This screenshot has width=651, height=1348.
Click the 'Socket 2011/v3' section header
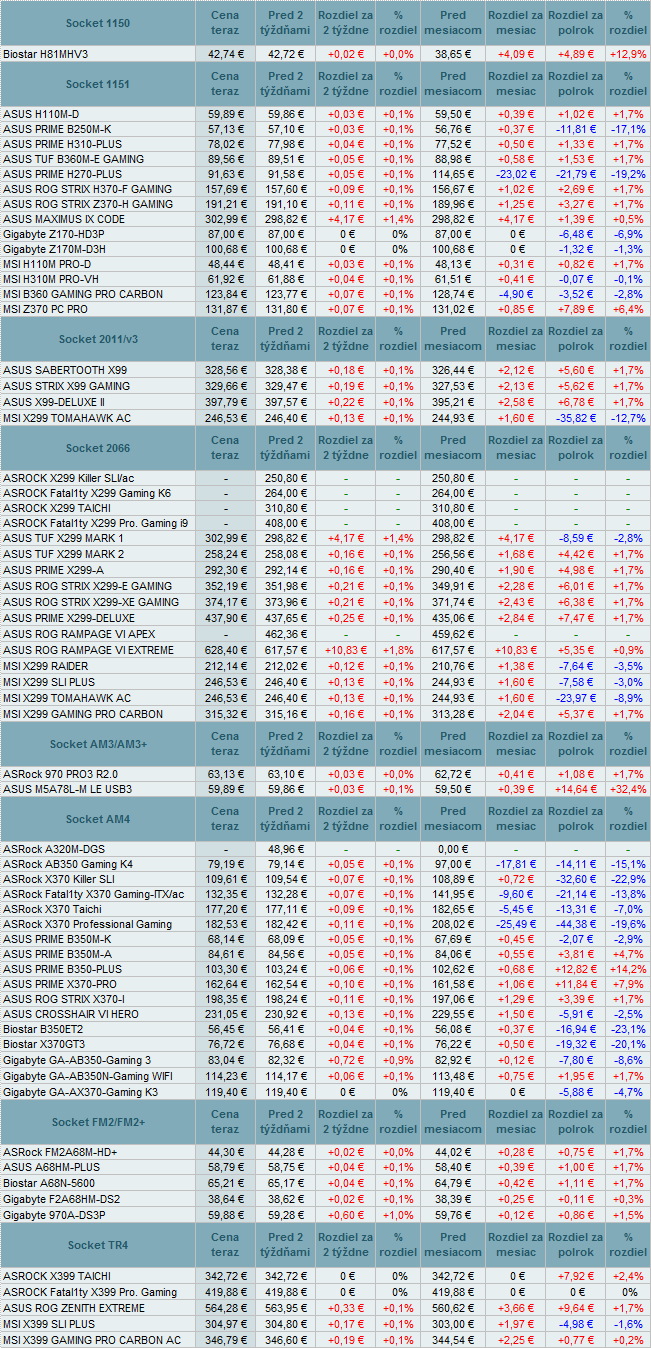tap(97, 339)
